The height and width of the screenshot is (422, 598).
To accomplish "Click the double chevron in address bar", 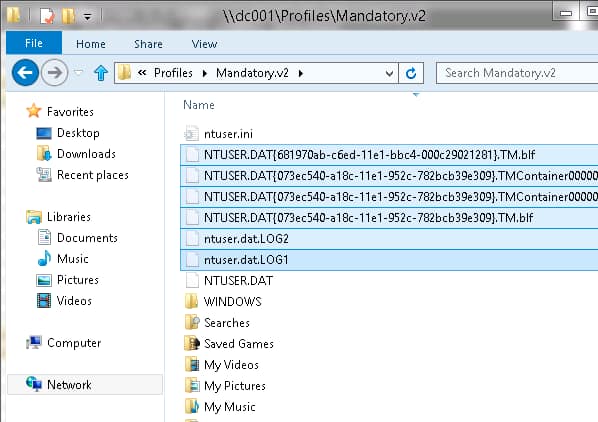I will pyautogui.click(x=142, y=73).
